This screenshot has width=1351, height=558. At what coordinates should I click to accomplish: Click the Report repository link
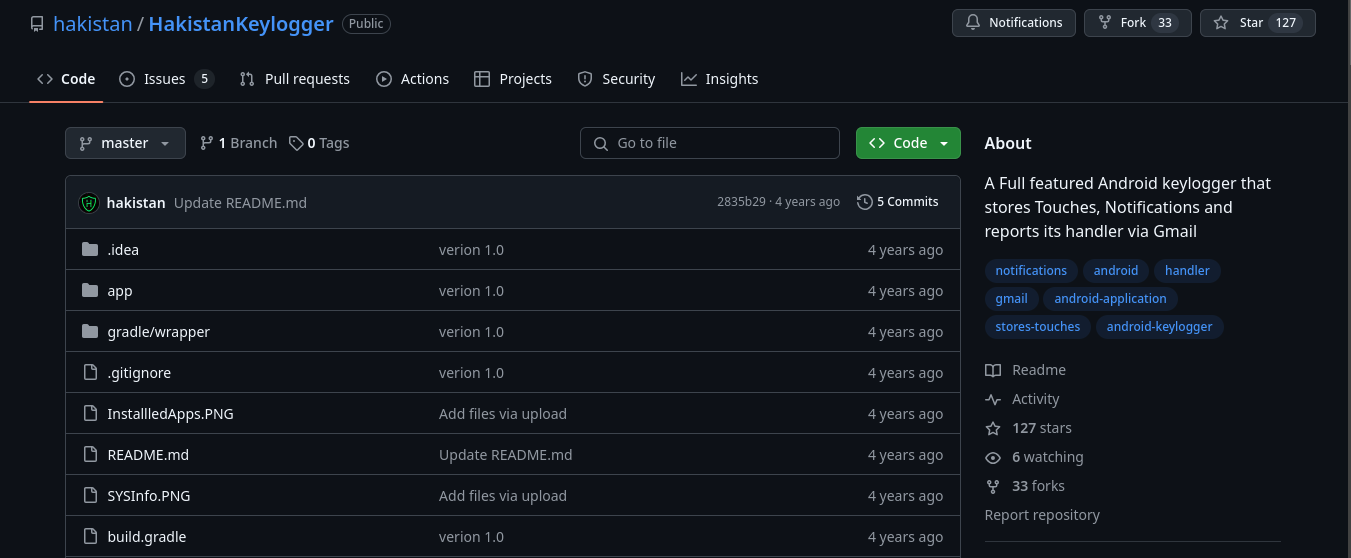[1042, 515]
